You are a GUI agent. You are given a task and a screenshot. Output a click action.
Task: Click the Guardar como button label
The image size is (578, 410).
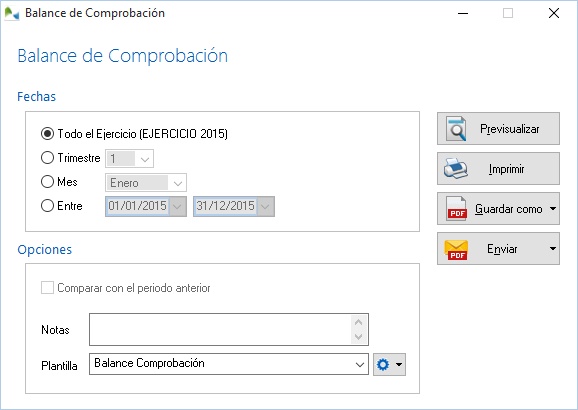pos(508,209)
